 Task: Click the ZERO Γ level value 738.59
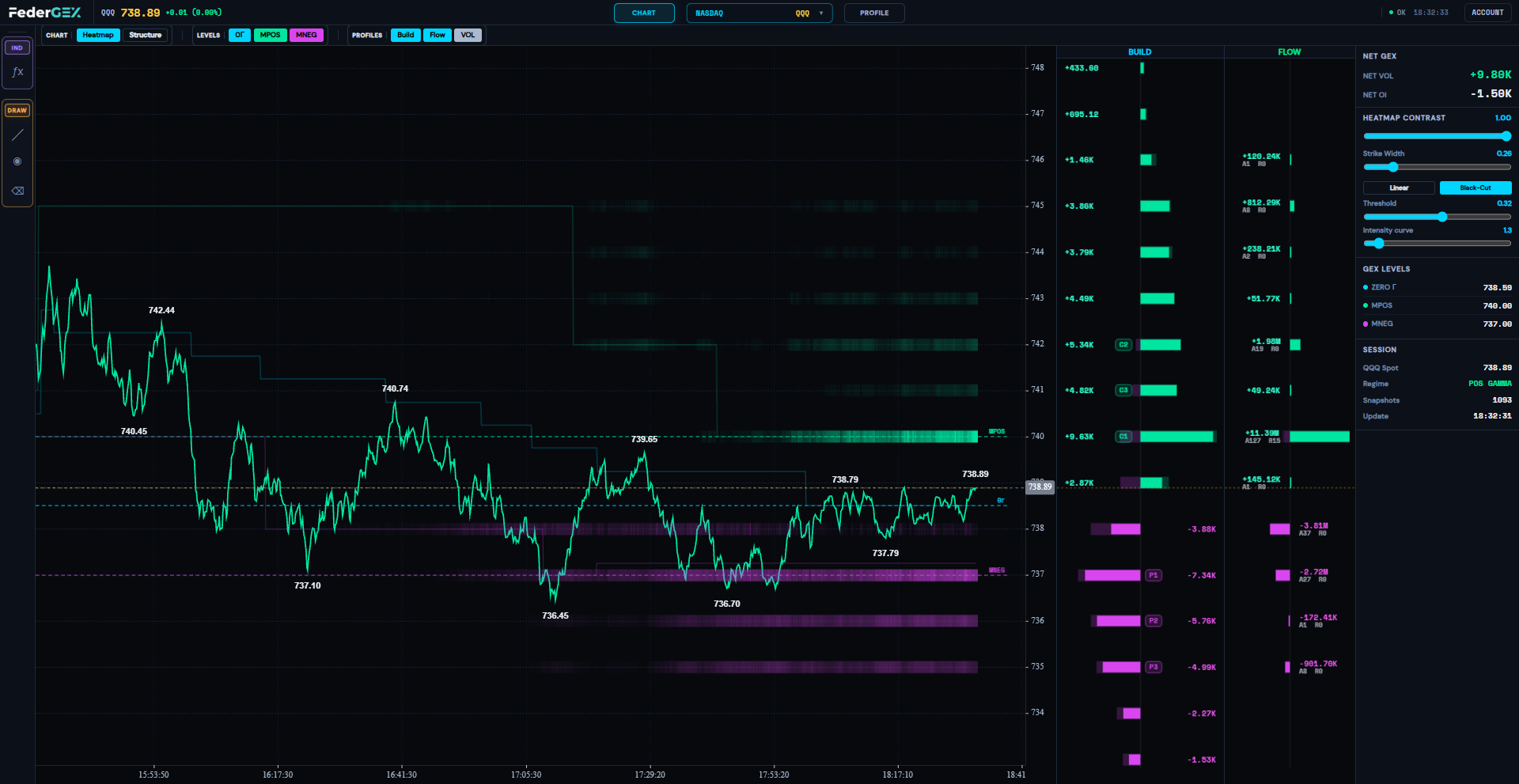[1497, 288]
